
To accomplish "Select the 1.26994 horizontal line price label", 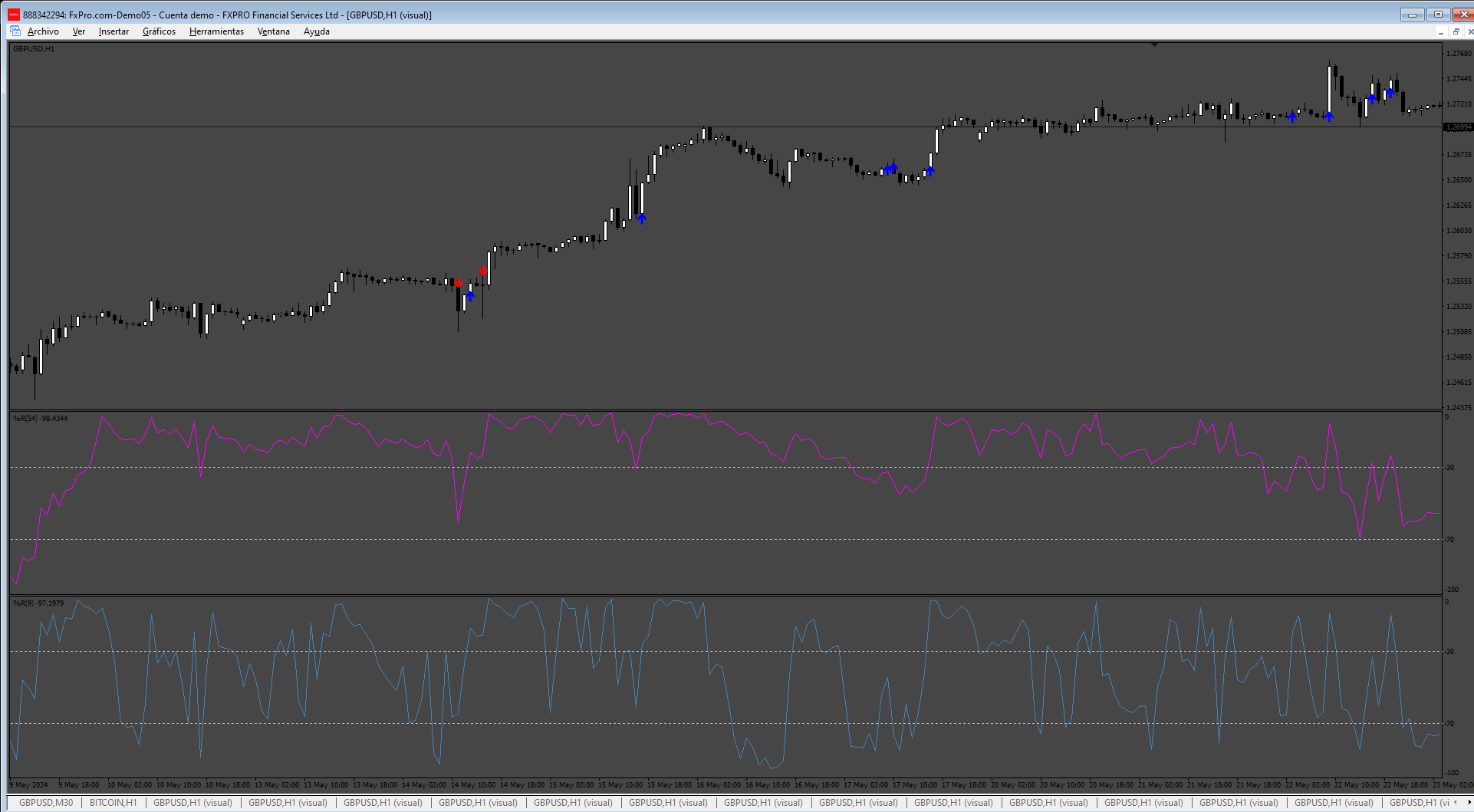I will [1458, 127].
